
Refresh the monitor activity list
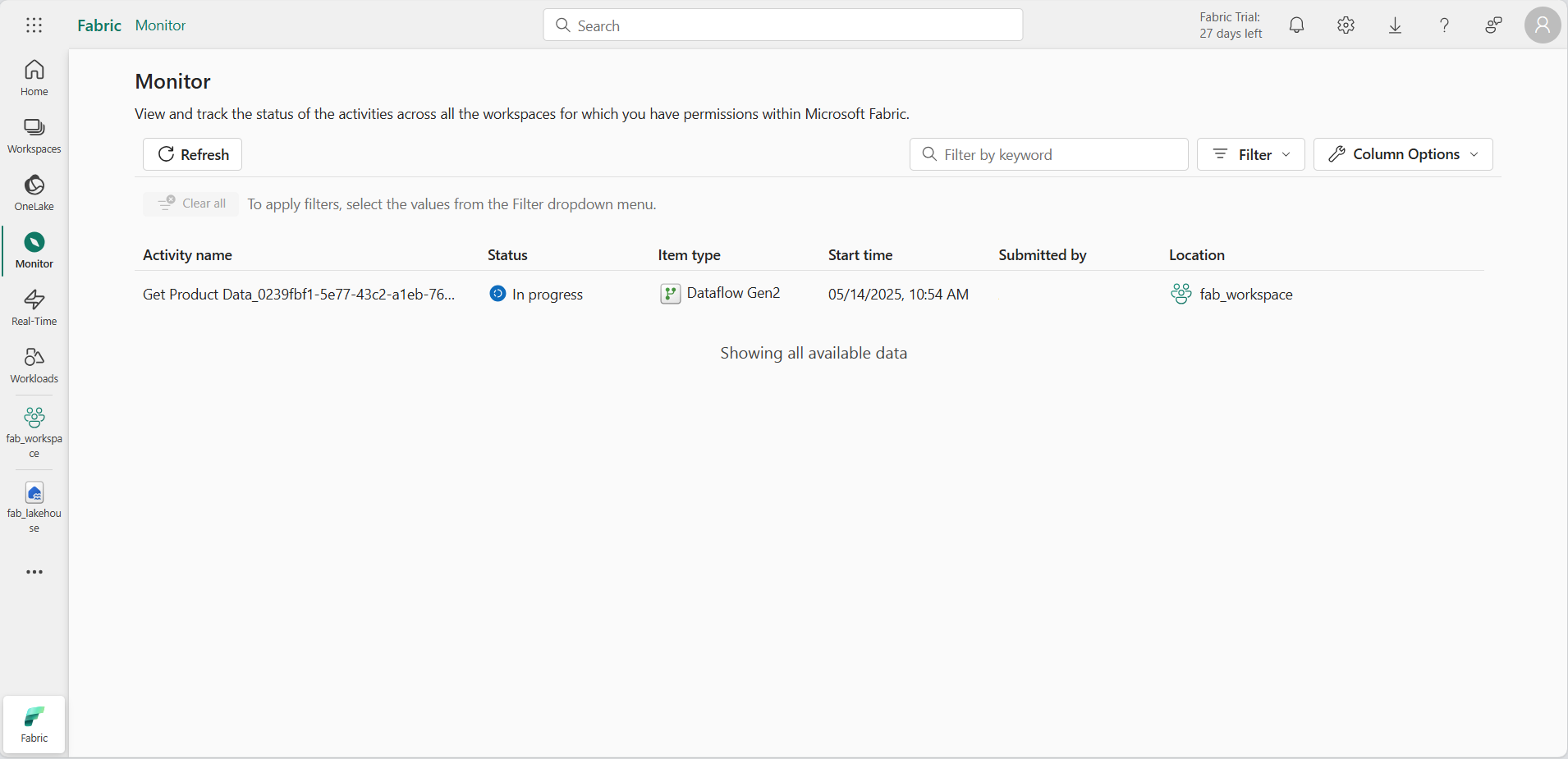192,154
